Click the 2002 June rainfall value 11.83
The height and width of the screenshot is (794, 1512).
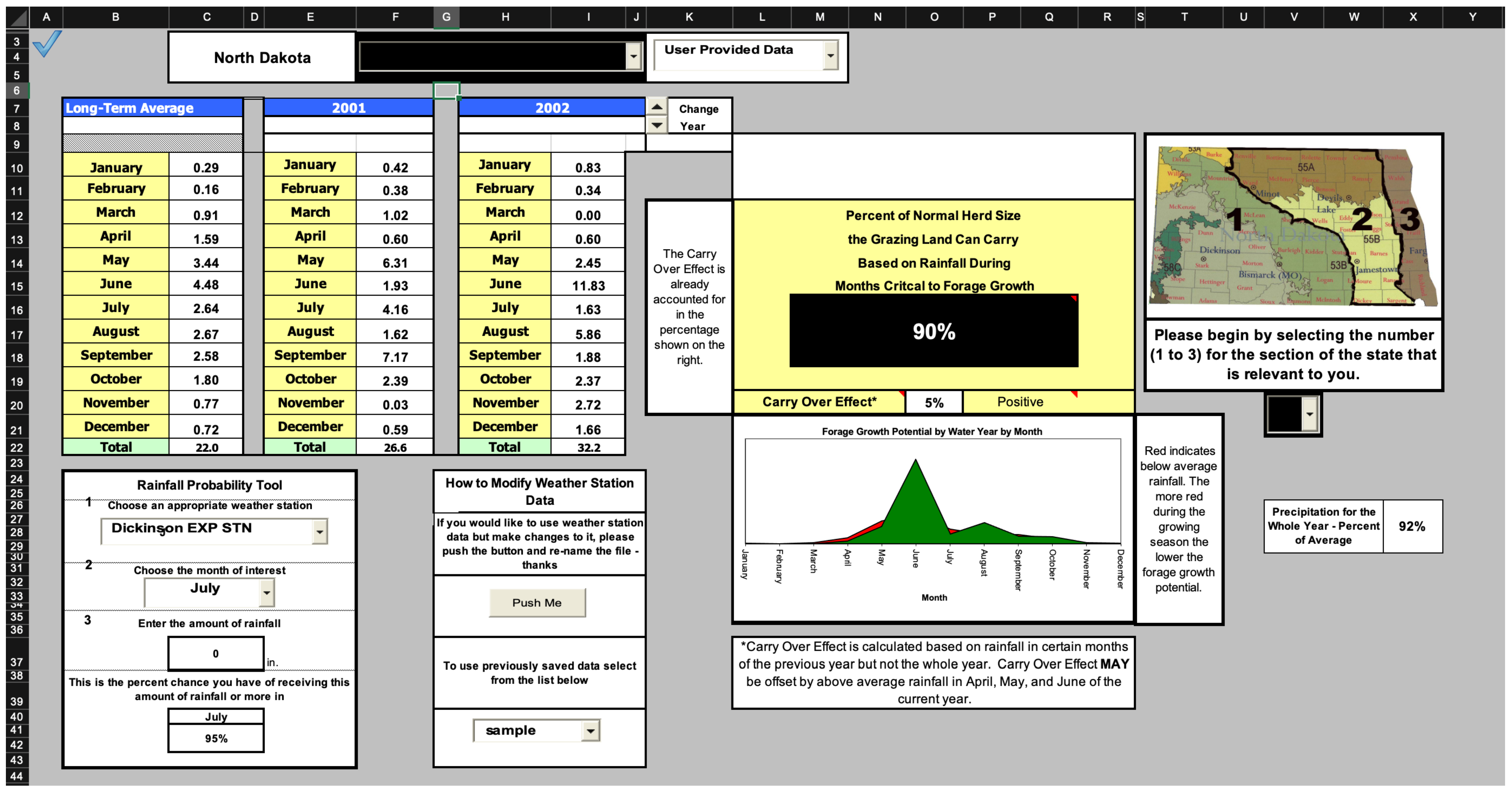coord(588,285)
